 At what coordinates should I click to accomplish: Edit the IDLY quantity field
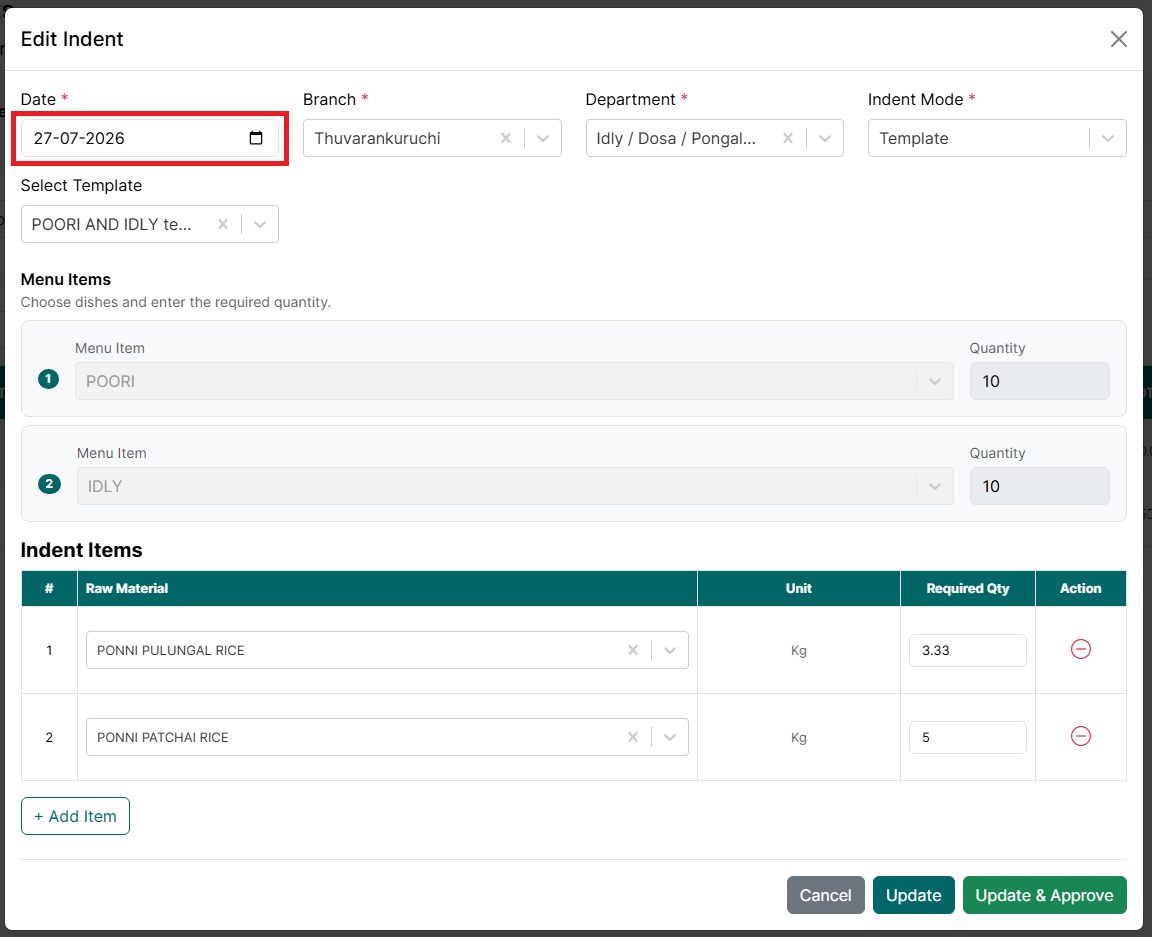[x=1040, y=487]
